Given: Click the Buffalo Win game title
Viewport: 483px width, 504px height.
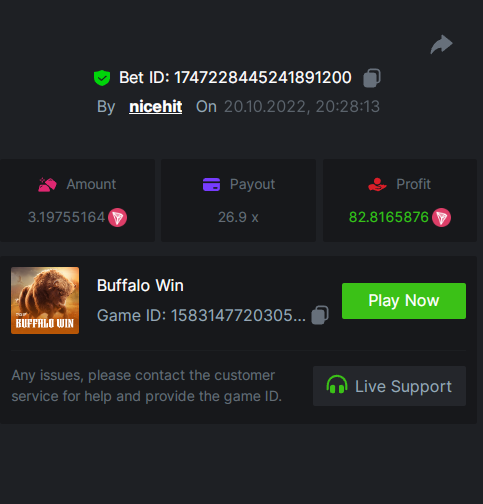Looking at the screenshot, I should pyautogui.click(x=140, y=285).
